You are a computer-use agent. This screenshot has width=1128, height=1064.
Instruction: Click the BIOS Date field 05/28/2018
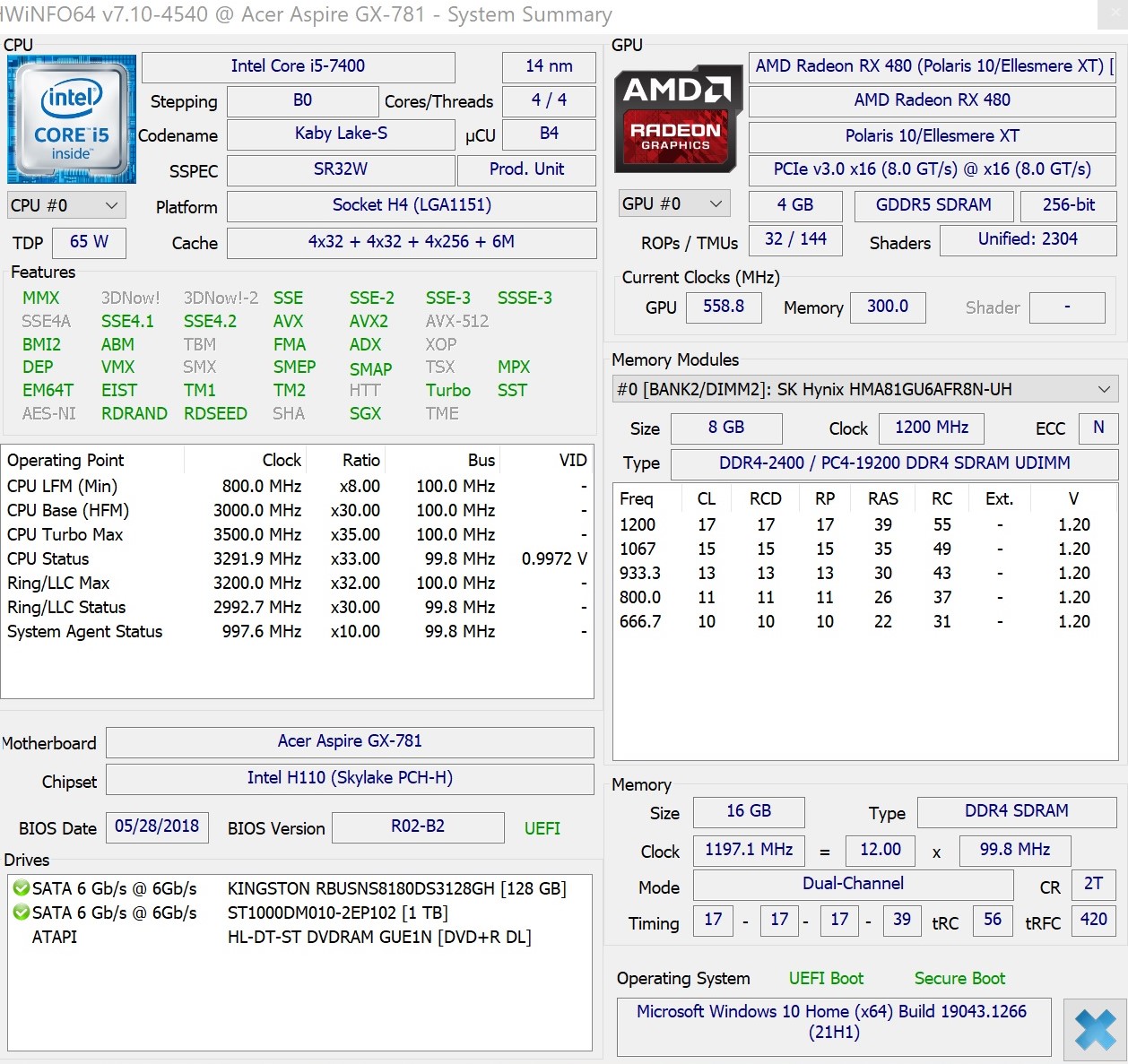(157, 826)
